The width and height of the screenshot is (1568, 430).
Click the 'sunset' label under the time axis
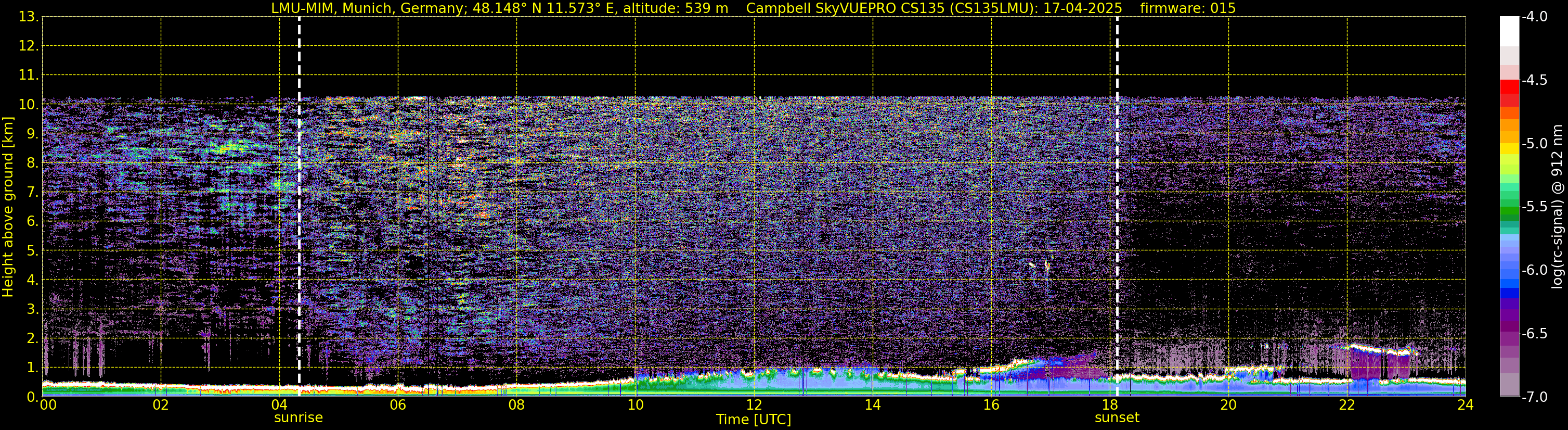tap(1117, 417)
